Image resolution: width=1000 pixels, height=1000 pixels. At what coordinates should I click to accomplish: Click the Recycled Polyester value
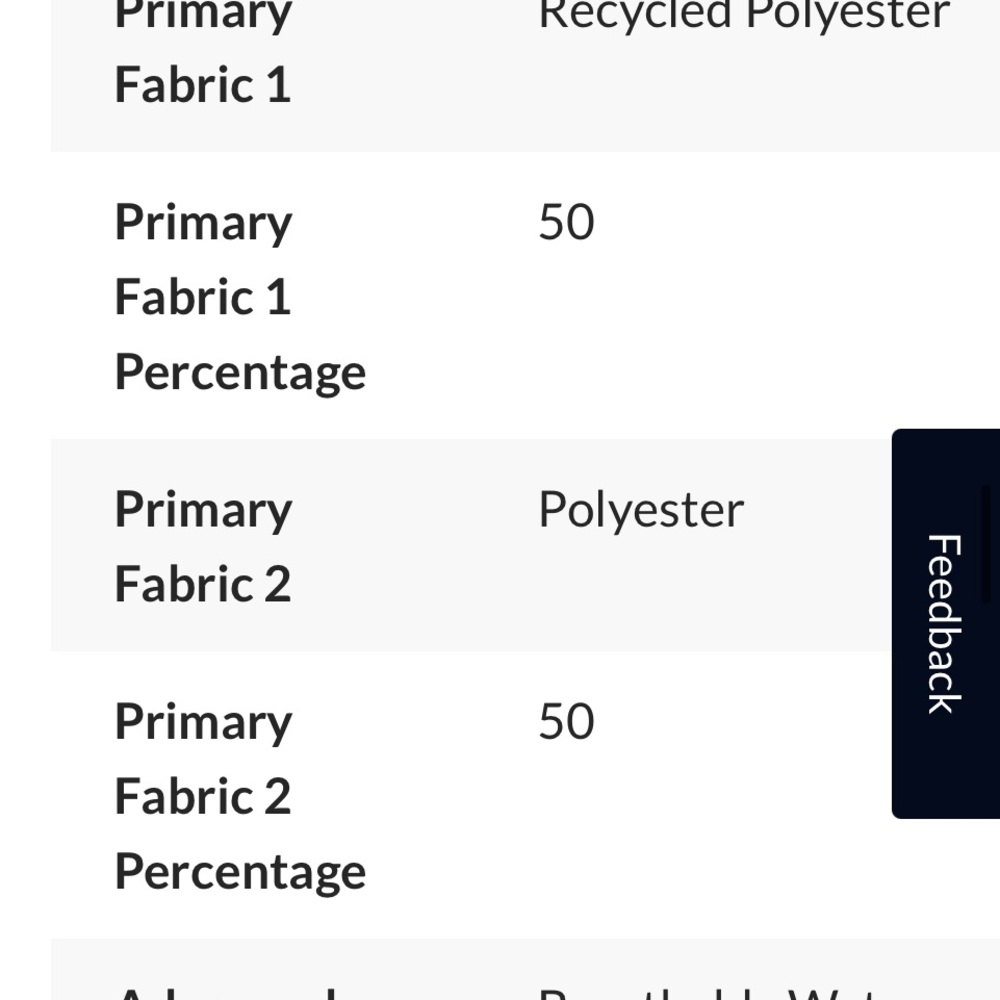[x=743, y=14]
